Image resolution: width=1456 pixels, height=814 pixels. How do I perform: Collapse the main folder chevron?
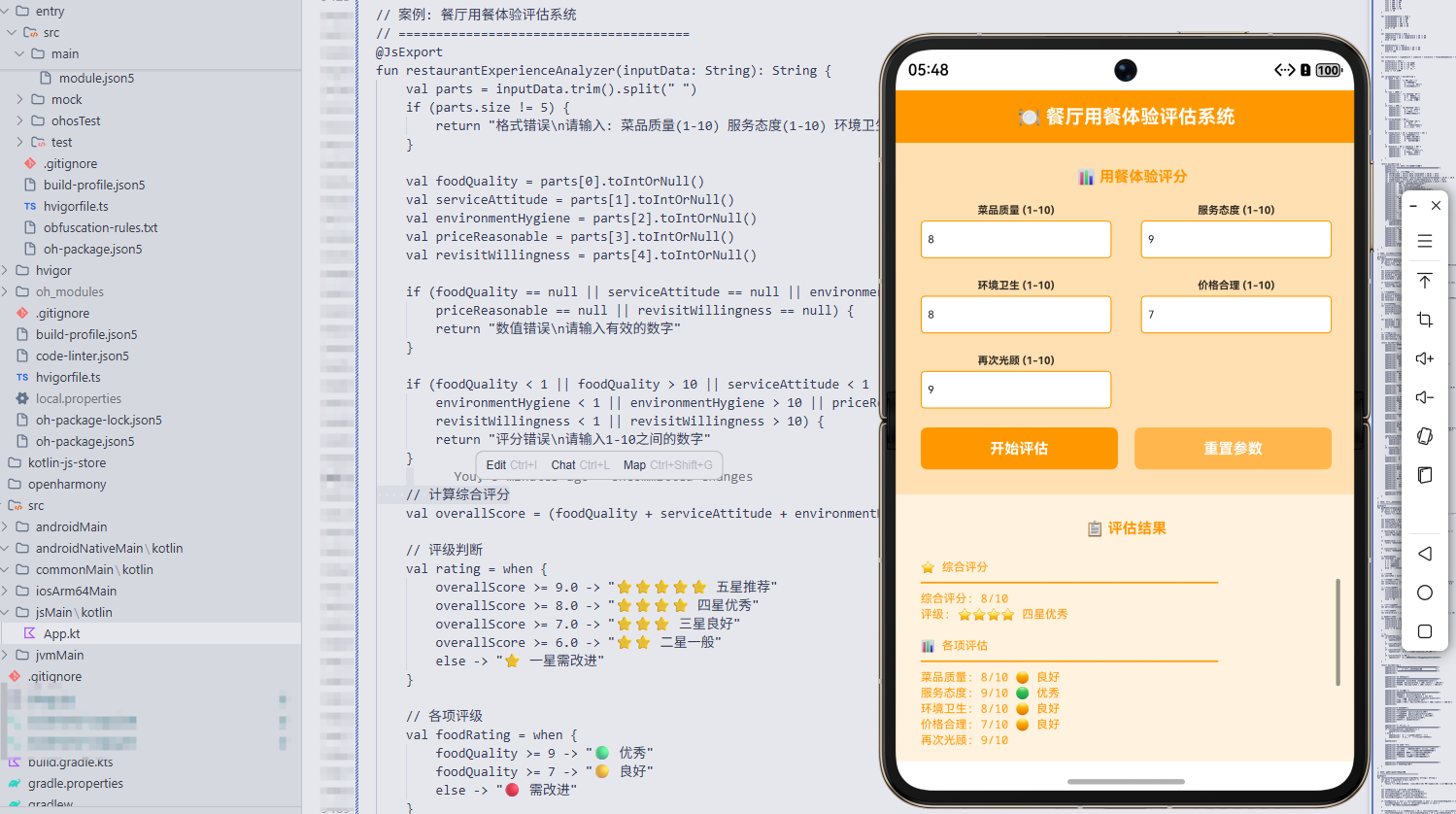tap(19, 53)
